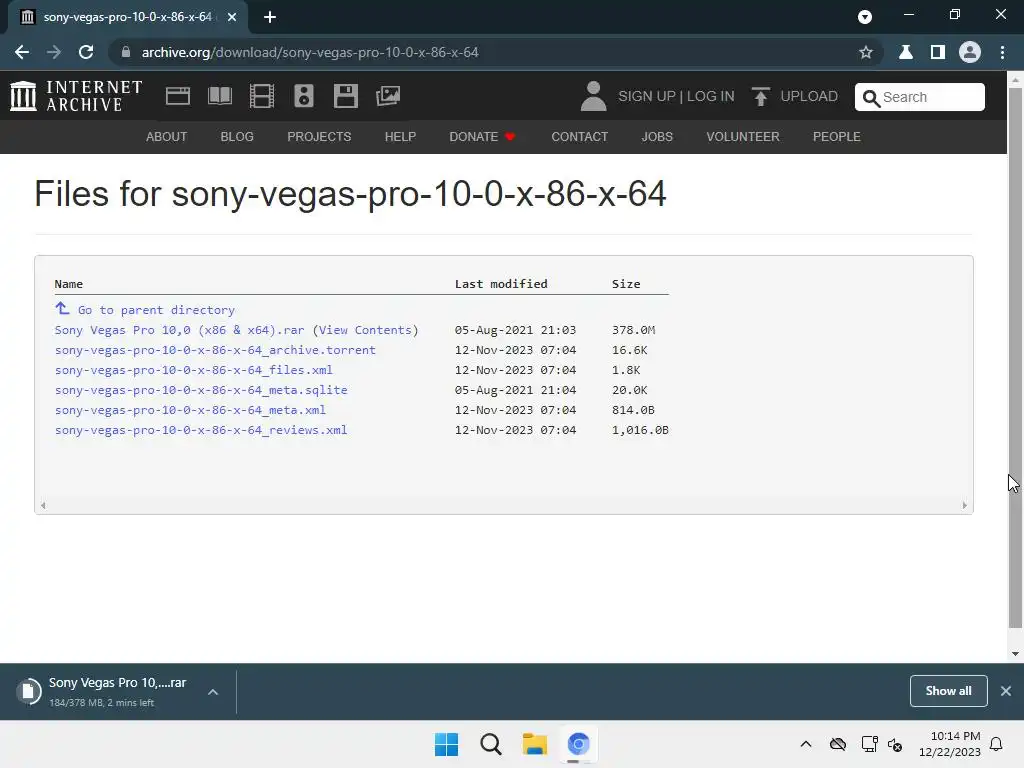Open the DONATE menu item
This screenshot has width=1024, height=768.
coord(482,136)
